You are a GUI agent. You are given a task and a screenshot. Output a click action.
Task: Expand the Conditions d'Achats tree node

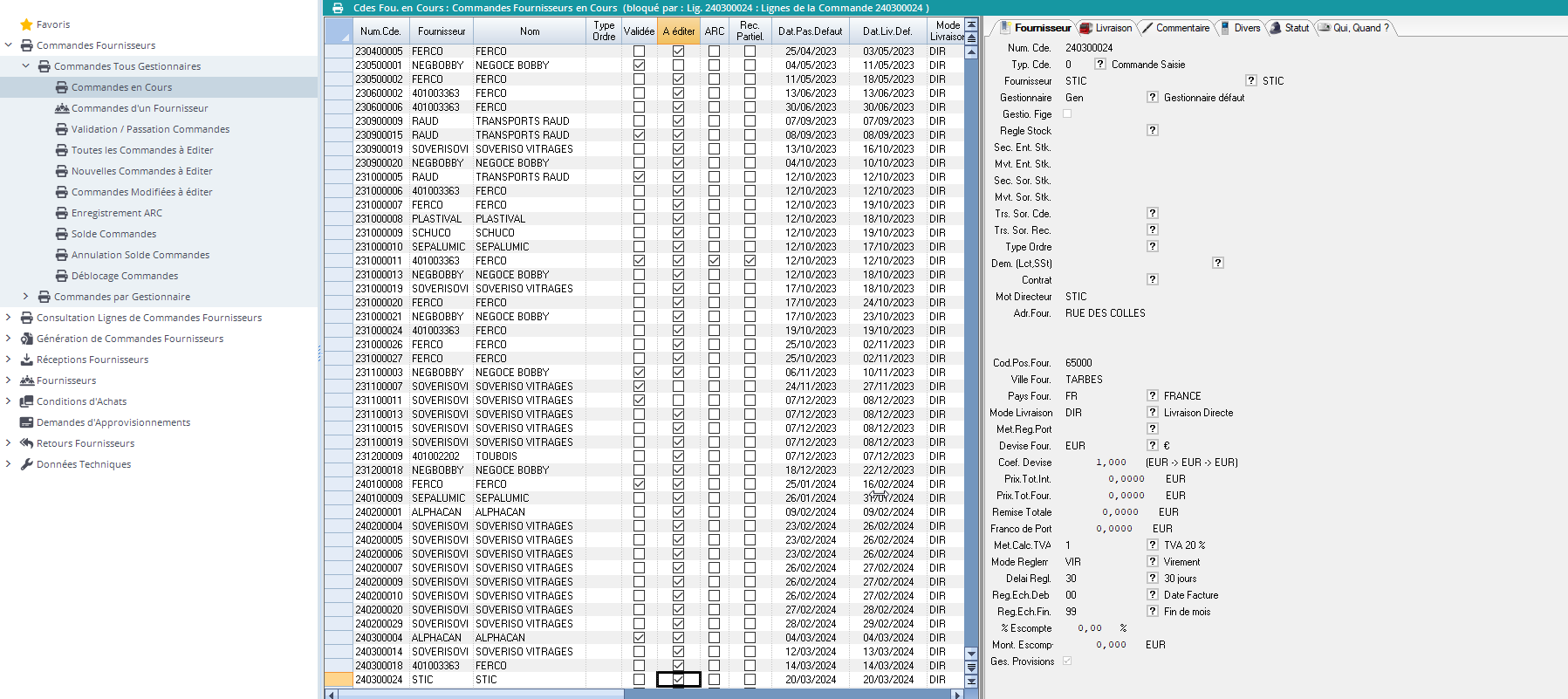8,401
